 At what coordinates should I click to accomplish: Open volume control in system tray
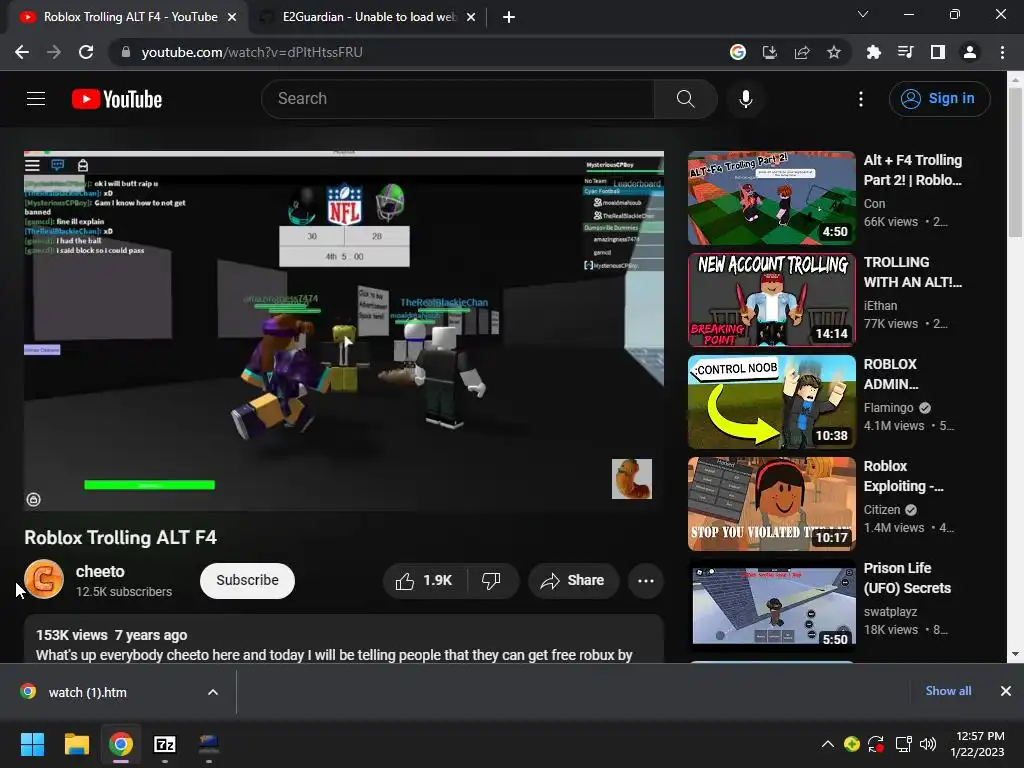tap(927, 744)
